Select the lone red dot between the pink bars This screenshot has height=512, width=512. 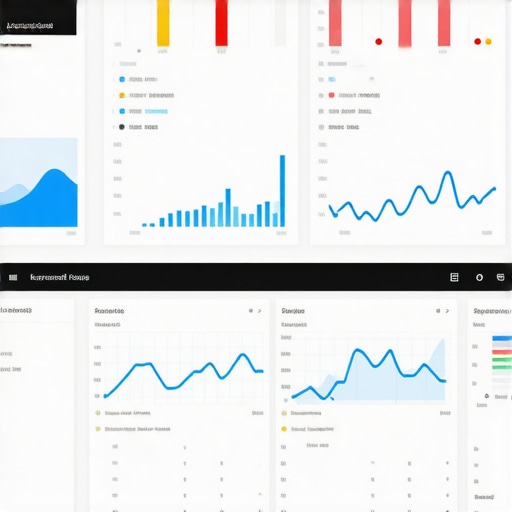point(378,42)
